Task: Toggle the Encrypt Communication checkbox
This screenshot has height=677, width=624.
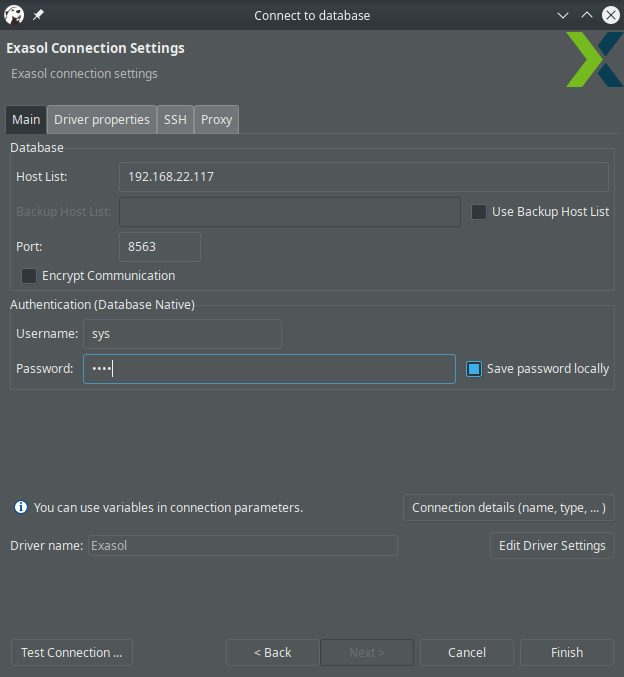Action: (29, 276)
